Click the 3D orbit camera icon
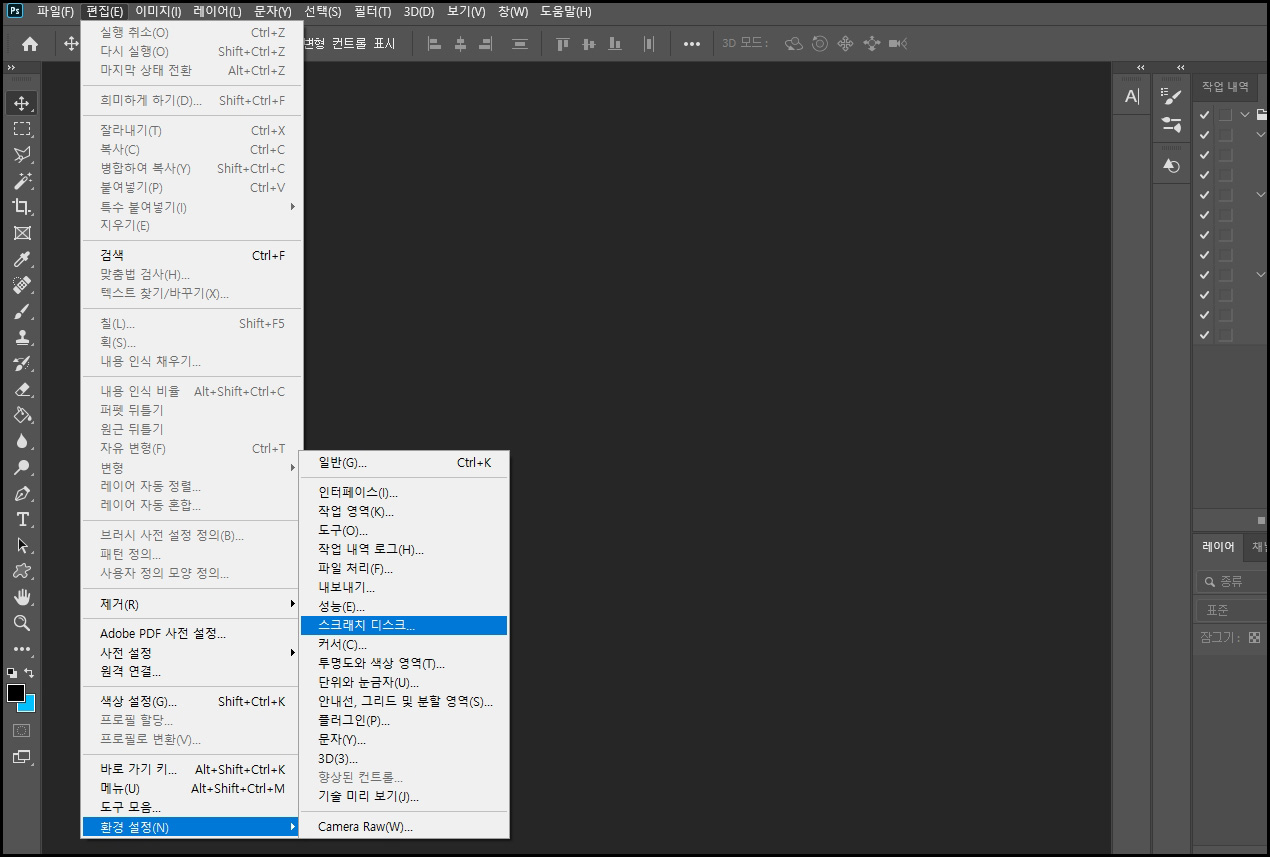 click(794, 44)
